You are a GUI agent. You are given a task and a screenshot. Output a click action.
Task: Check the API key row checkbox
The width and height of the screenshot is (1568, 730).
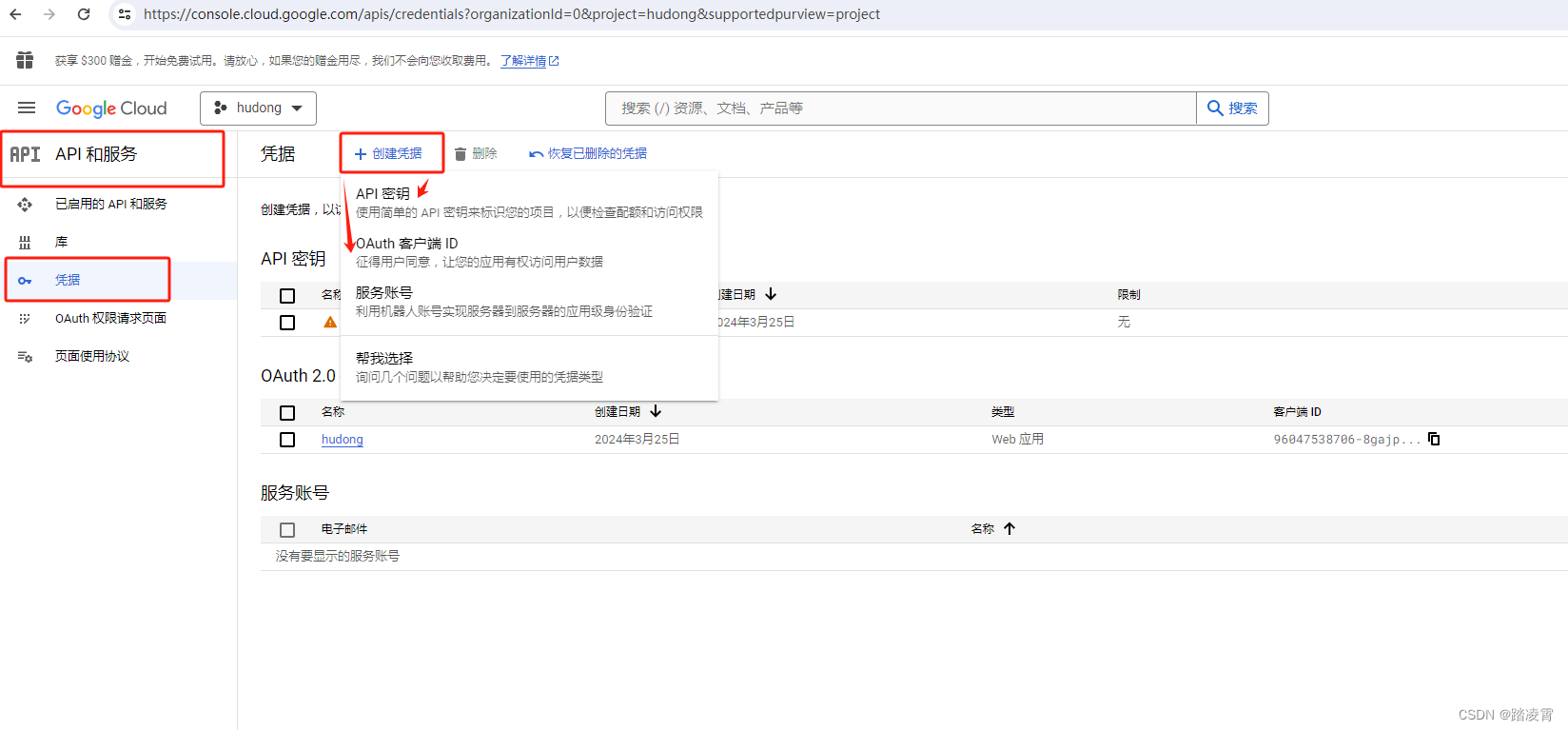tap(287, 323)
